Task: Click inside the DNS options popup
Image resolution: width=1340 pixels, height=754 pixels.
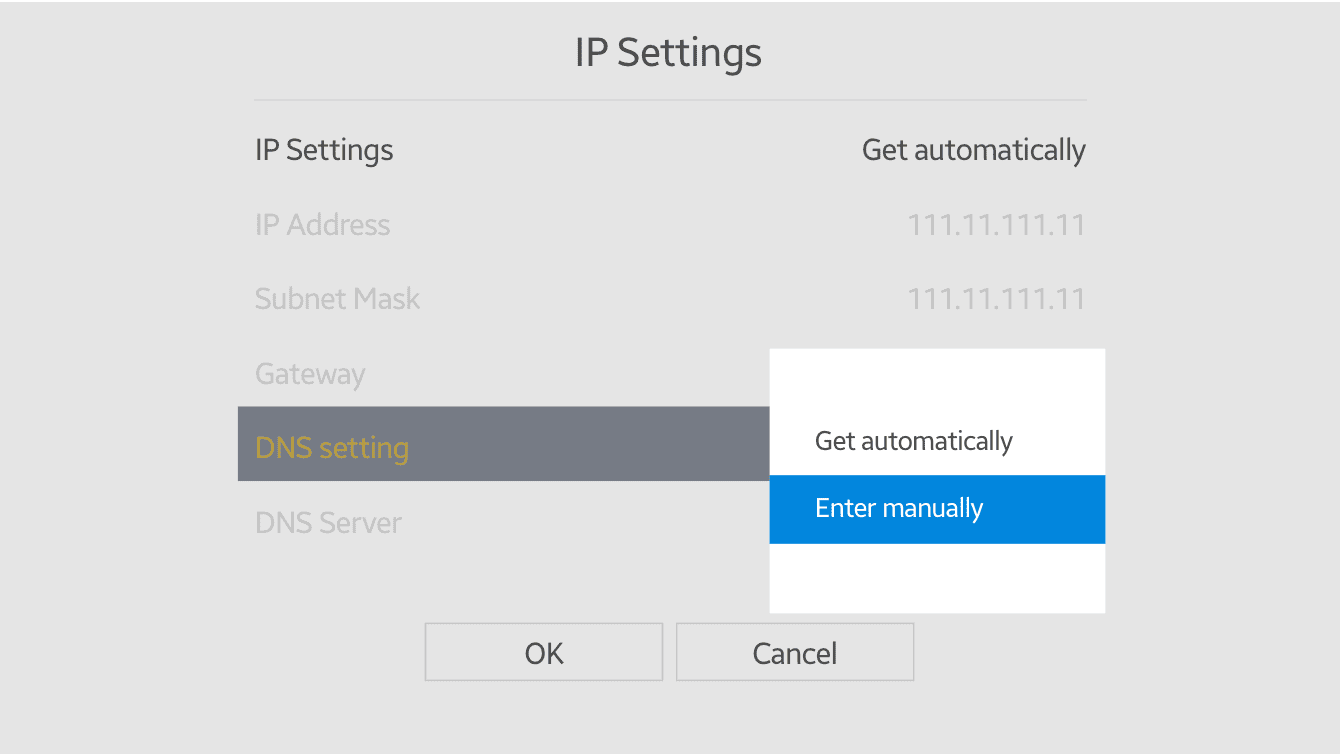Action: click(936, 480)
